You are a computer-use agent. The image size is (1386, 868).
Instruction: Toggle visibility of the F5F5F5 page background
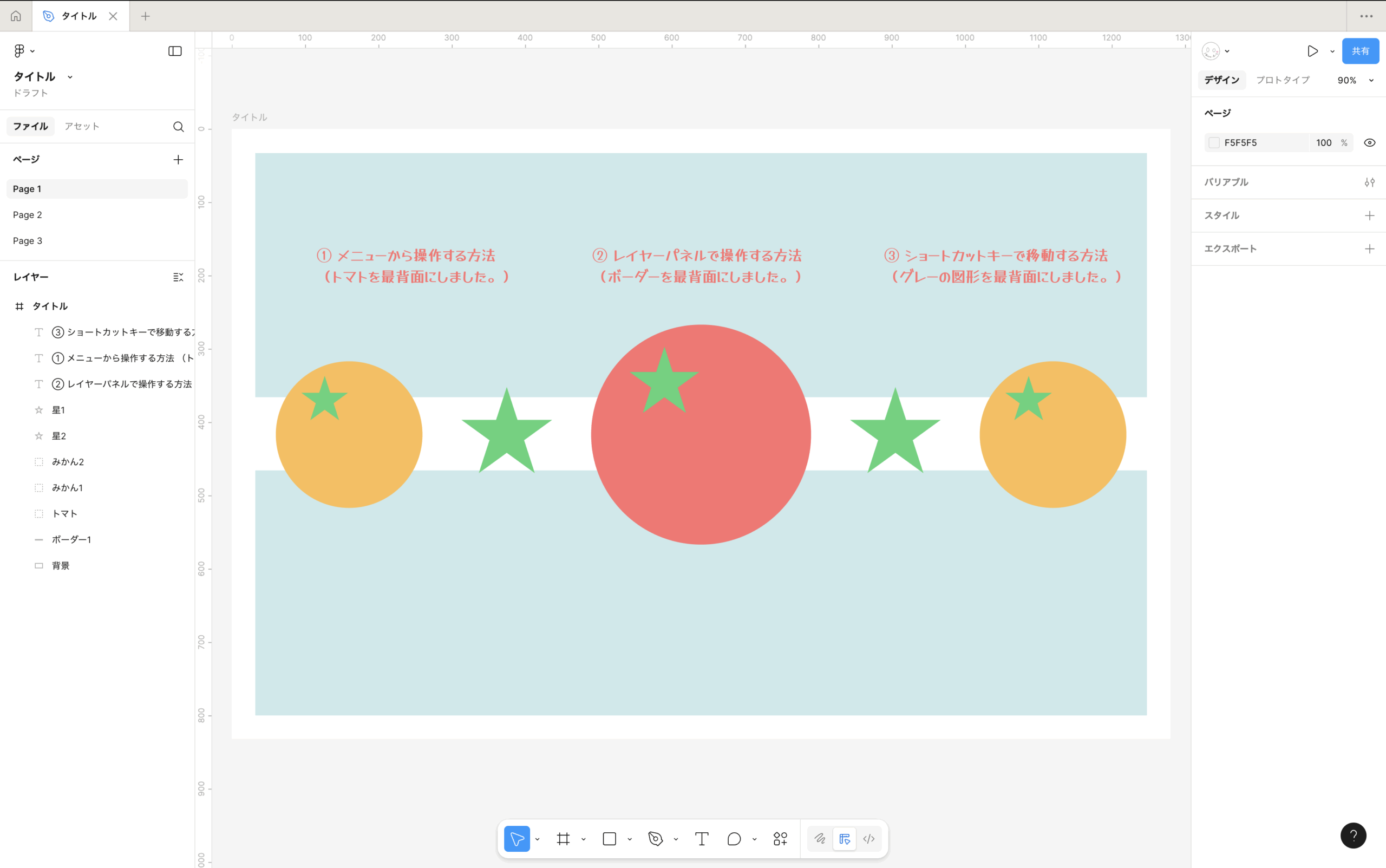click(1370, 142)
